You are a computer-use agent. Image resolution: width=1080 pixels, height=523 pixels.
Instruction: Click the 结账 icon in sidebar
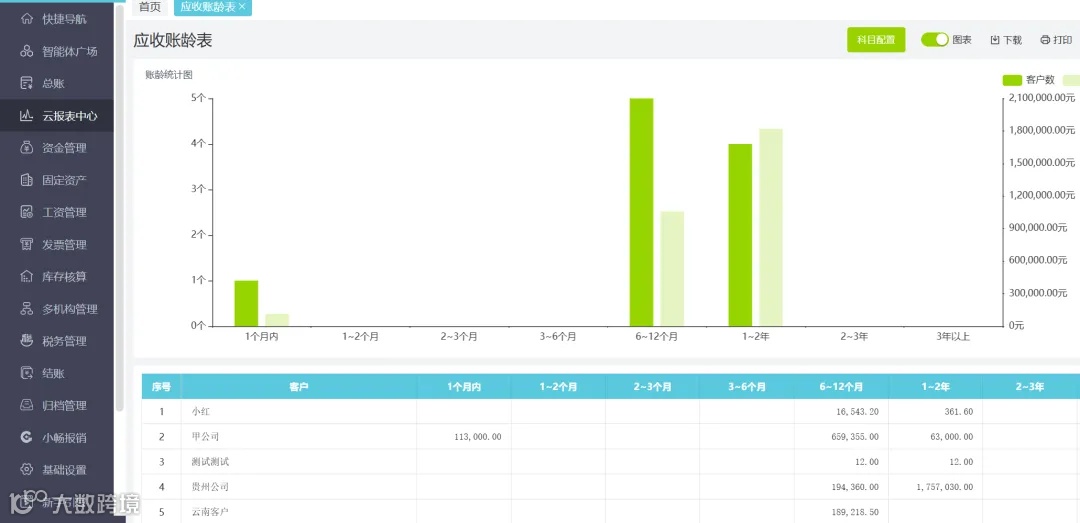[27, 373]
